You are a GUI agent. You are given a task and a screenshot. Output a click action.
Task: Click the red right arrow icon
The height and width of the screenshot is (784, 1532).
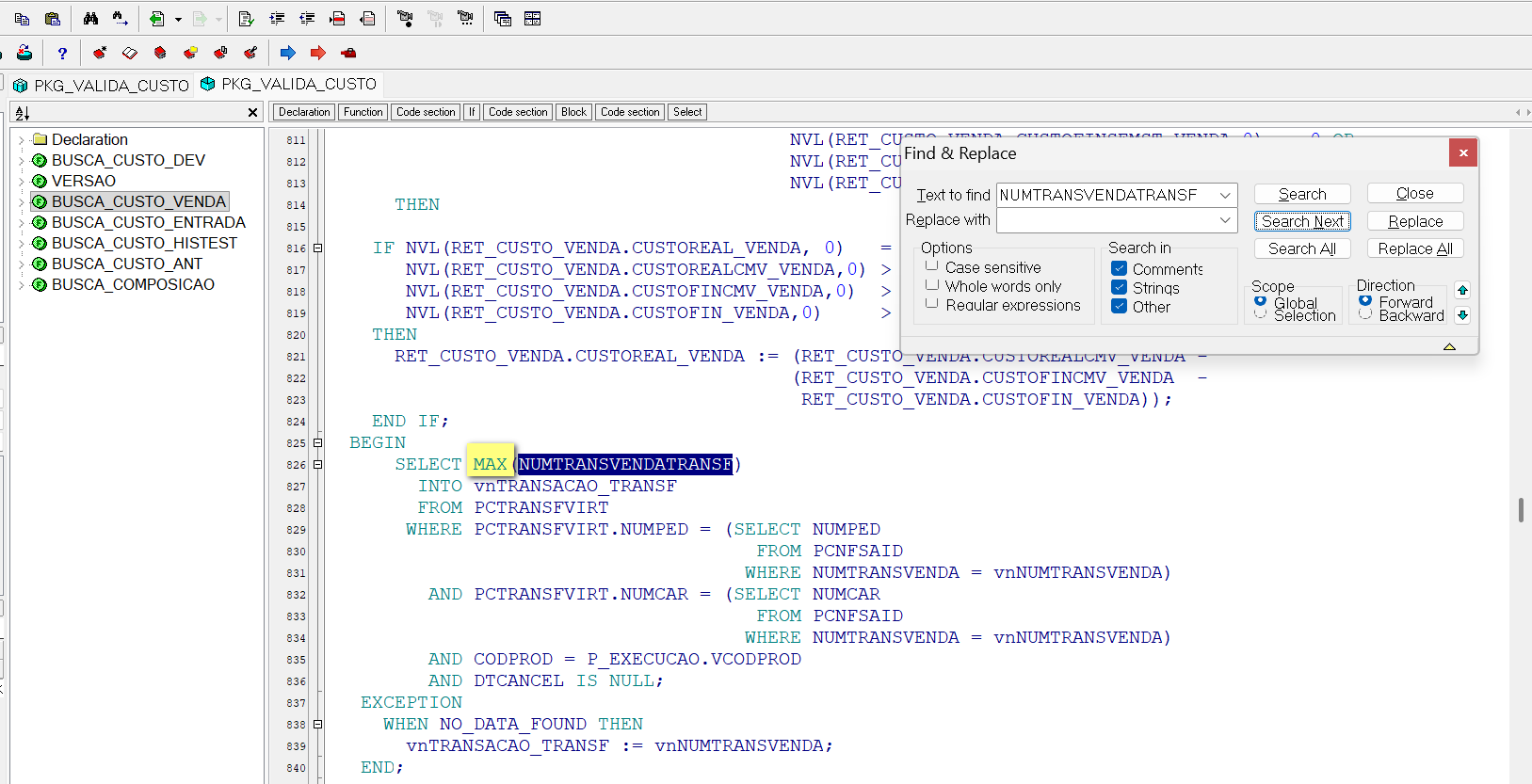pyautogui.click(x=318, y=53)
